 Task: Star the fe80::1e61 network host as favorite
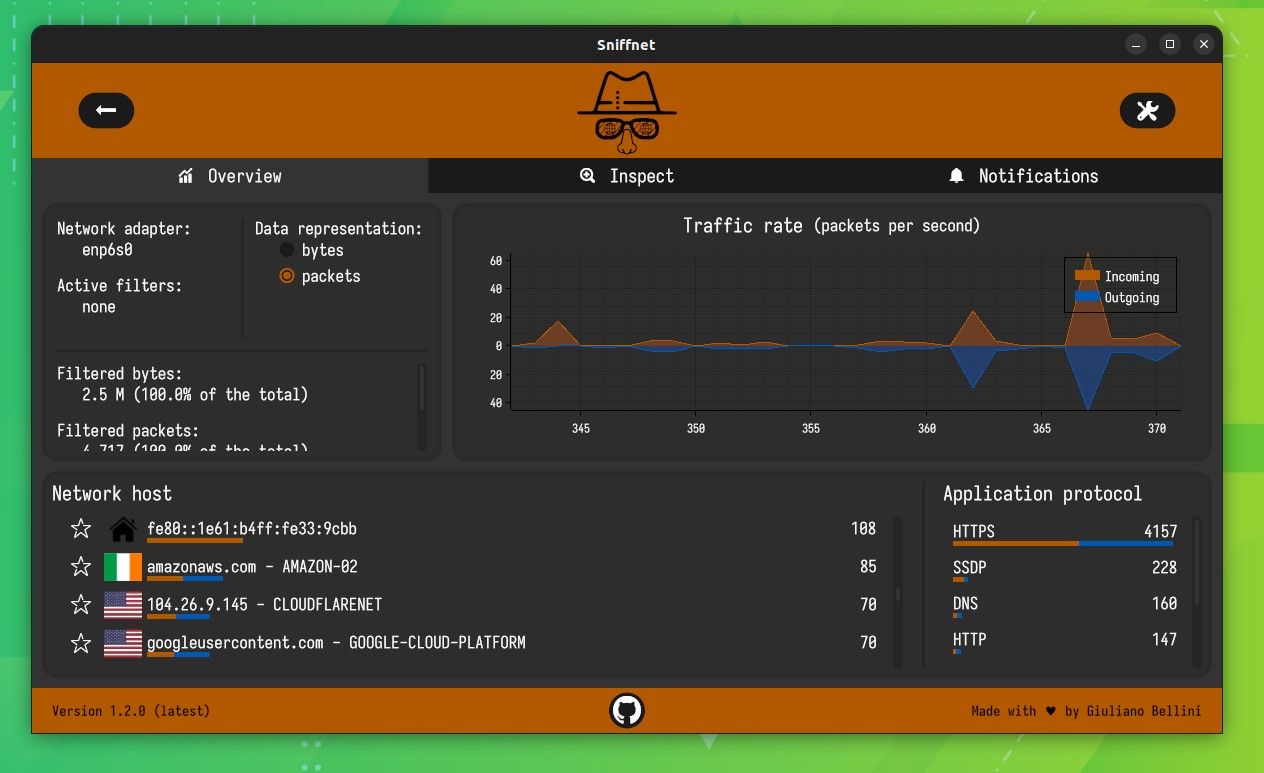tap(80, 528)
